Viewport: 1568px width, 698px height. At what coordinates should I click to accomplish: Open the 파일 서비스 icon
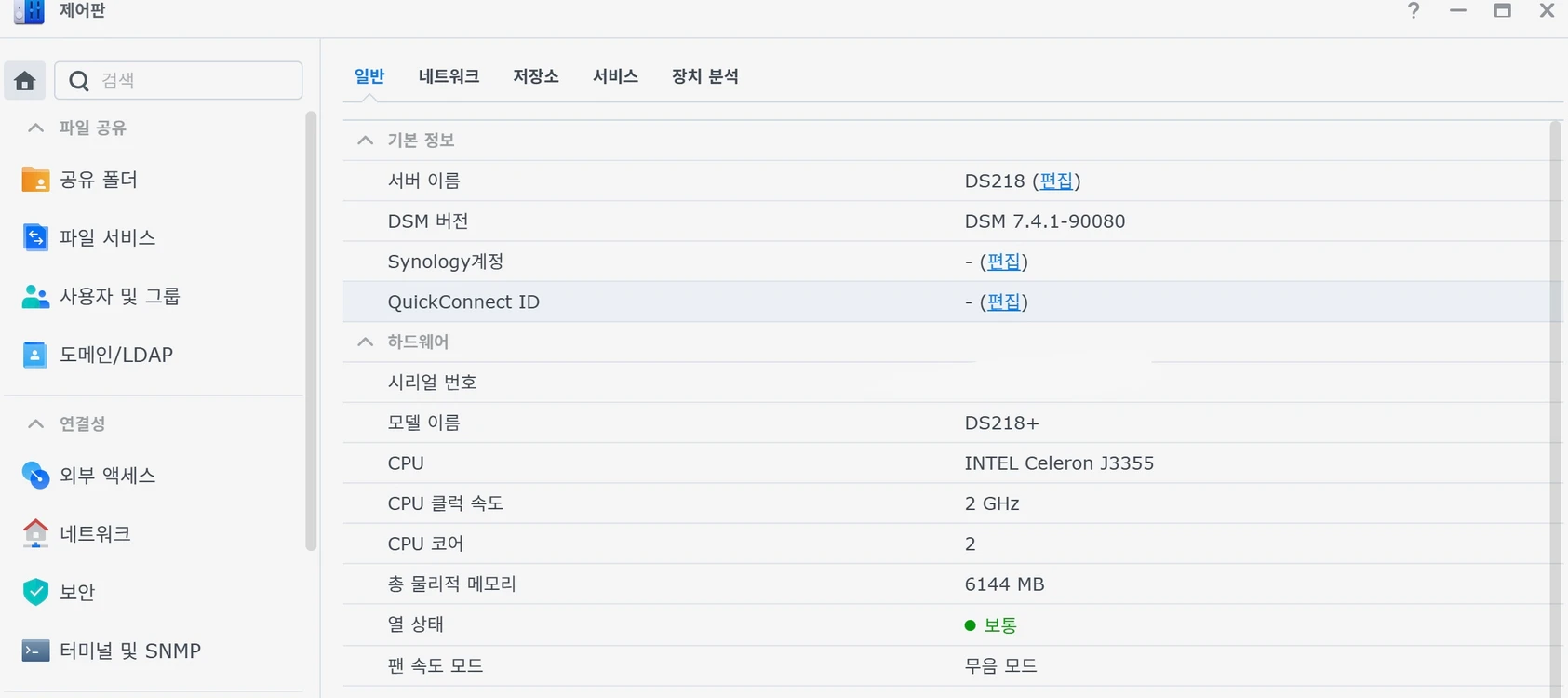tap(35, 238)
